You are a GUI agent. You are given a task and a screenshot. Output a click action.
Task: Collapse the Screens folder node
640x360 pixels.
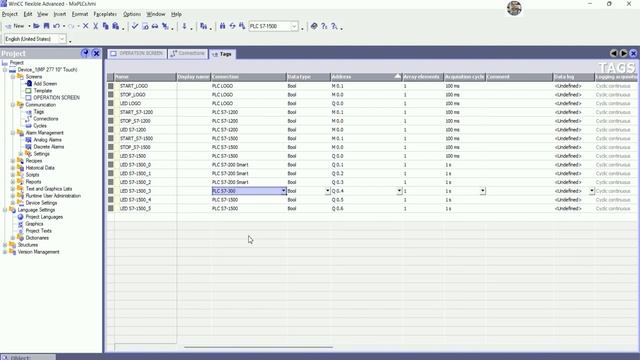pos(13,77)
